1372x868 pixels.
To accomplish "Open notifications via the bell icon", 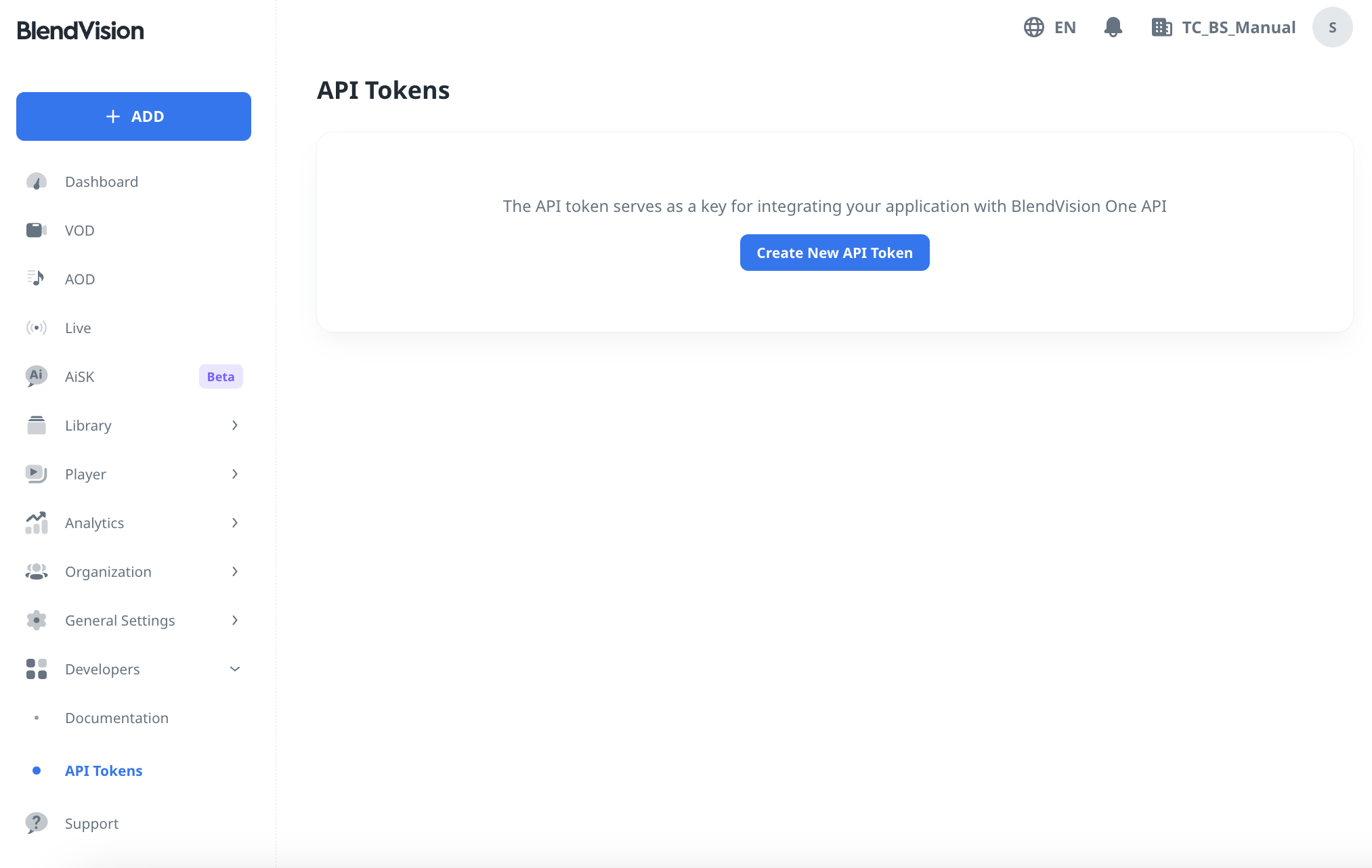I will coord(1113,27).
